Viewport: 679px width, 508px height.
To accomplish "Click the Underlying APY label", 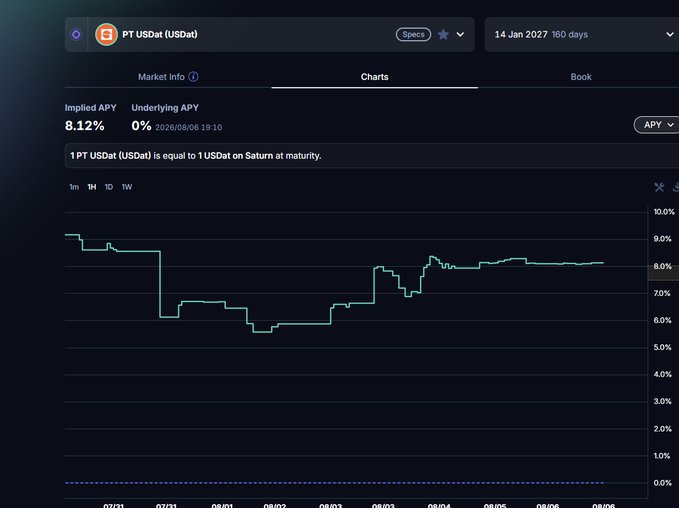I will [165, 108].
